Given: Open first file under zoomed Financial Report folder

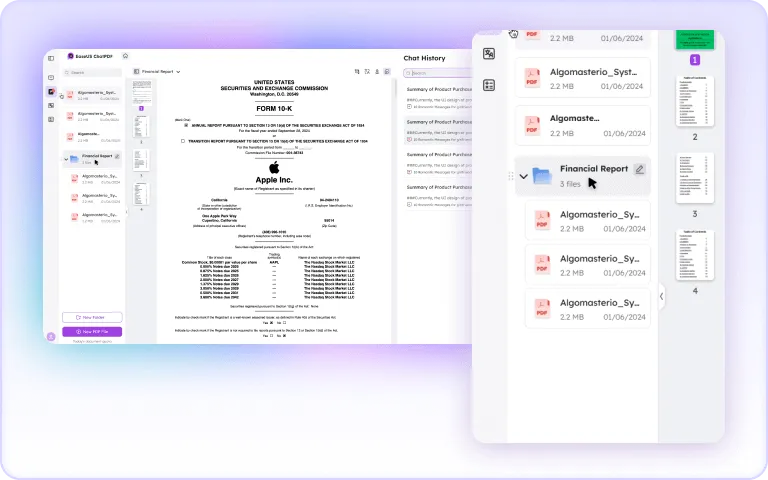Looking at the screenshot, I should pyautogui.click(x=588, y=221).
